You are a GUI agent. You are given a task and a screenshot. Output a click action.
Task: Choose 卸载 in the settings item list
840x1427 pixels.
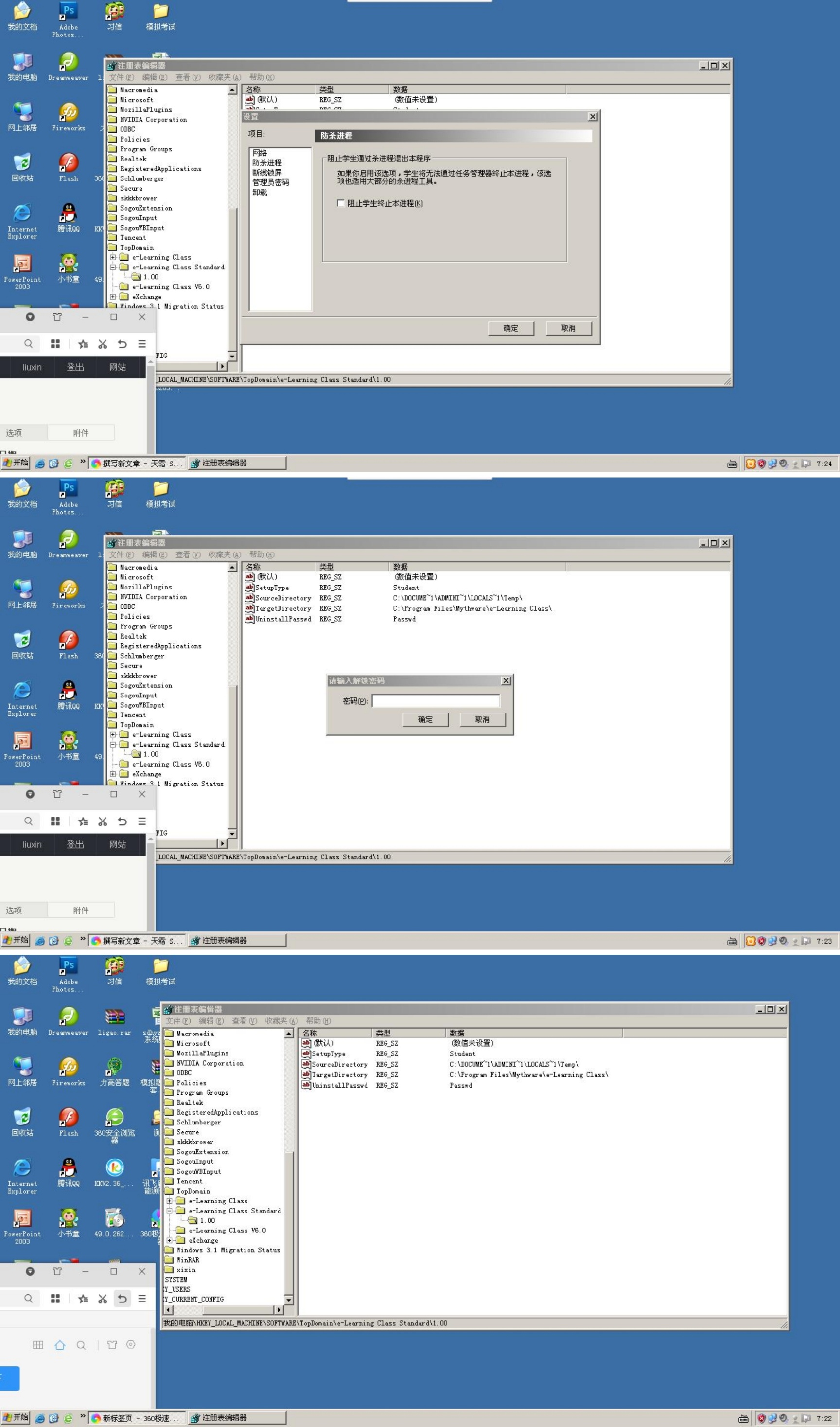pos(260,193)
